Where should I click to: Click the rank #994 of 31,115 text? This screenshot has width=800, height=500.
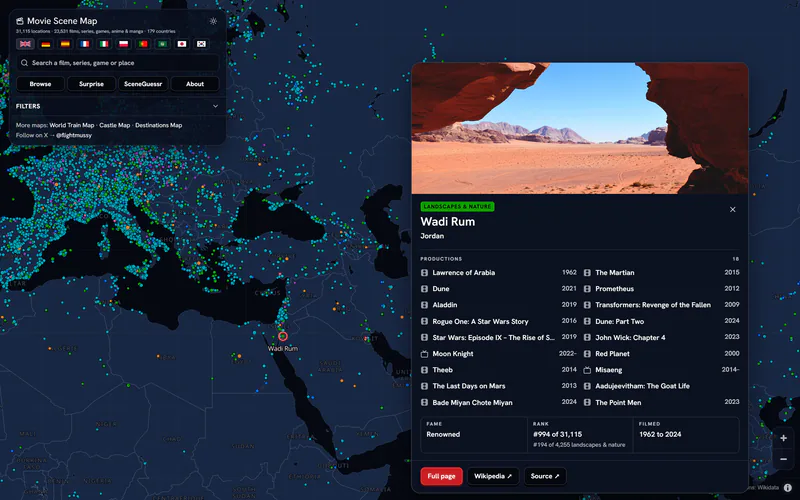557,434
